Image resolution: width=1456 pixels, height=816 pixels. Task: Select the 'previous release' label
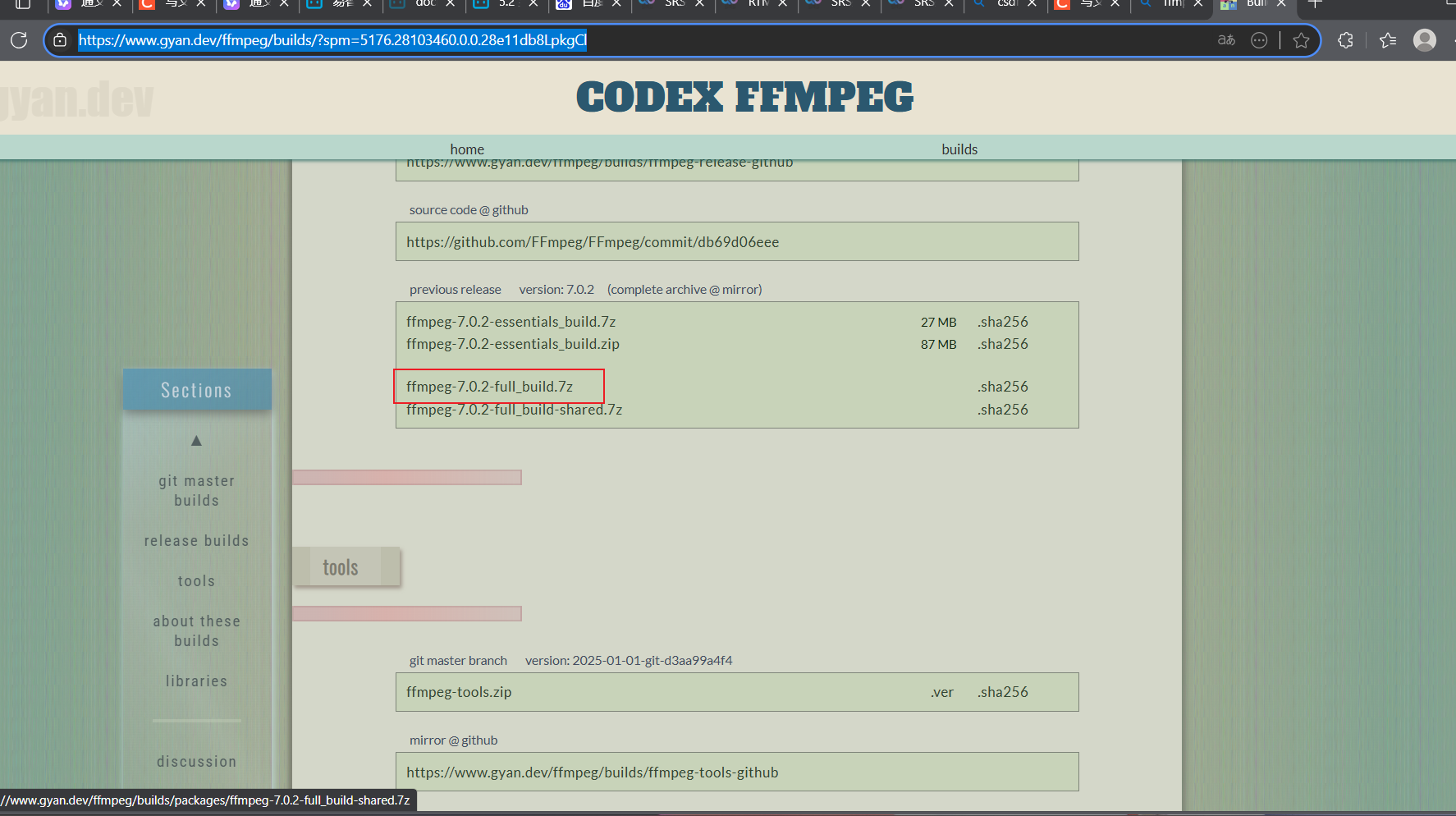(455, 290)
